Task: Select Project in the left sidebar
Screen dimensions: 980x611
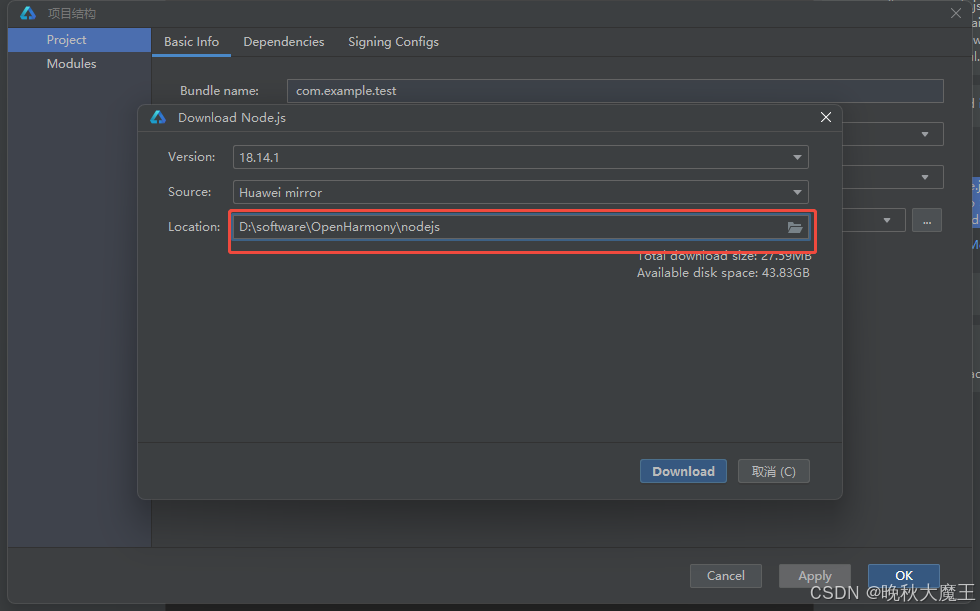Action: (66, 39)
